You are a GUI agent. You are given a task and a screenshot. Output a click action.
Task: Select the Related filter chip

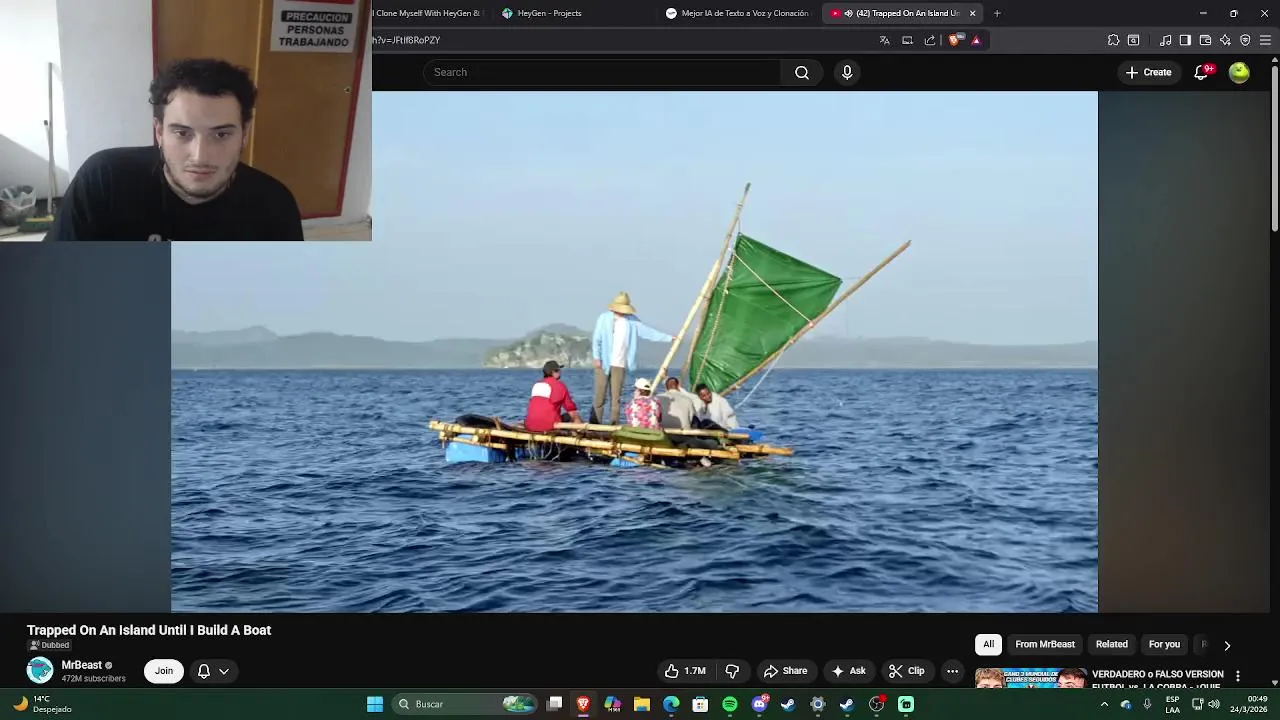(1111, 644)
